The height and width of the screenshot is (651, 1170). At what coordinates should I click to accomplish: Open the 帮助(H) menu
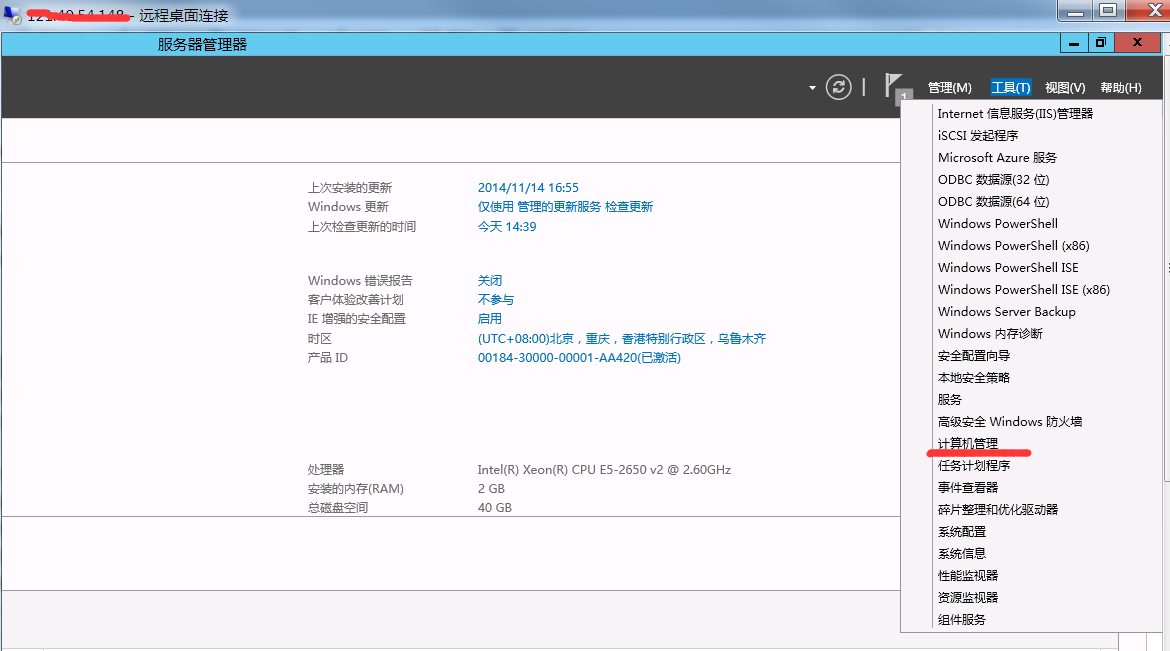click(1120, 88)
